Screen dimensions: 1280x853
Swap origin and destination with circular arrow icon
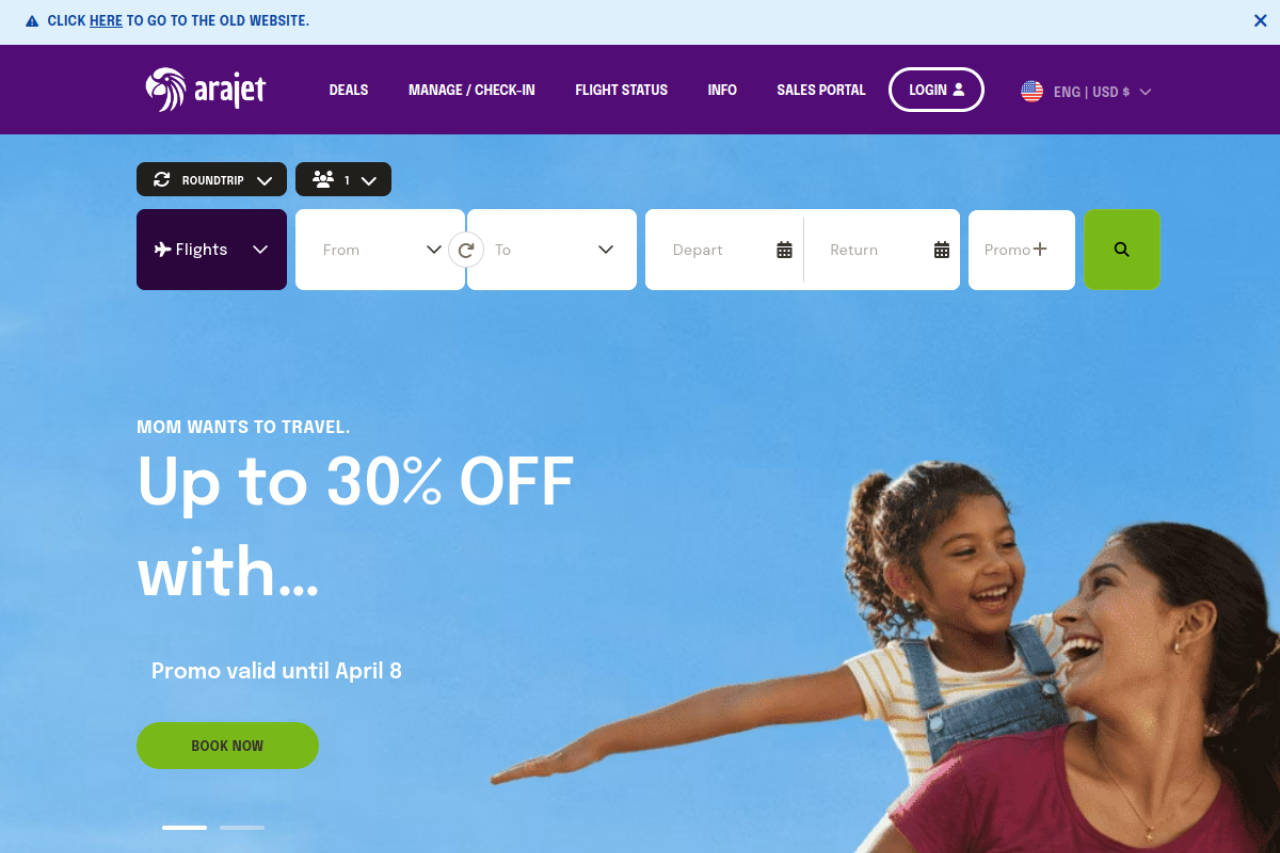pos(466,250)
